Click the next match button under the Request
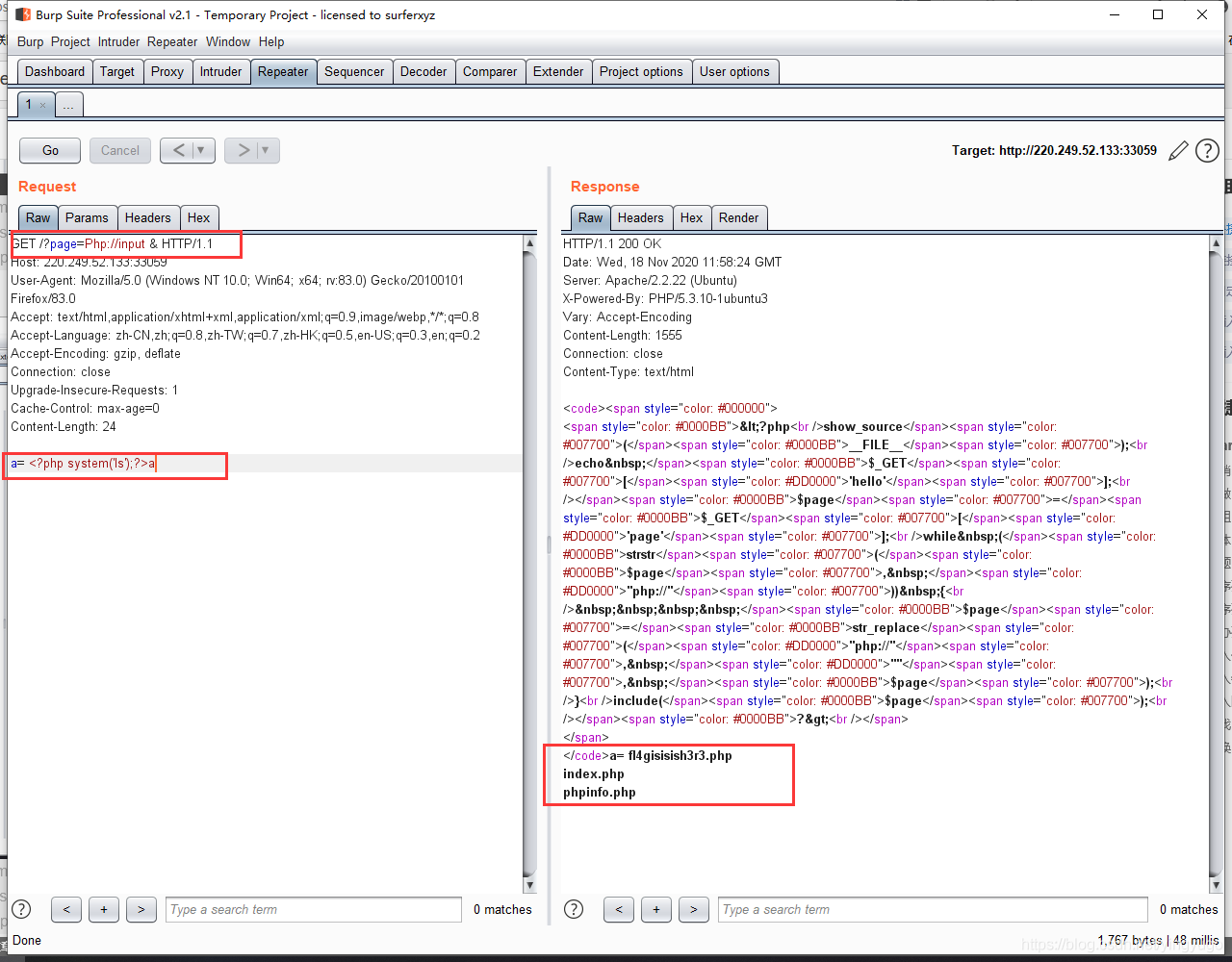Image resolution: width=1232 pixels, height=962 pixels. pos(141,909)
